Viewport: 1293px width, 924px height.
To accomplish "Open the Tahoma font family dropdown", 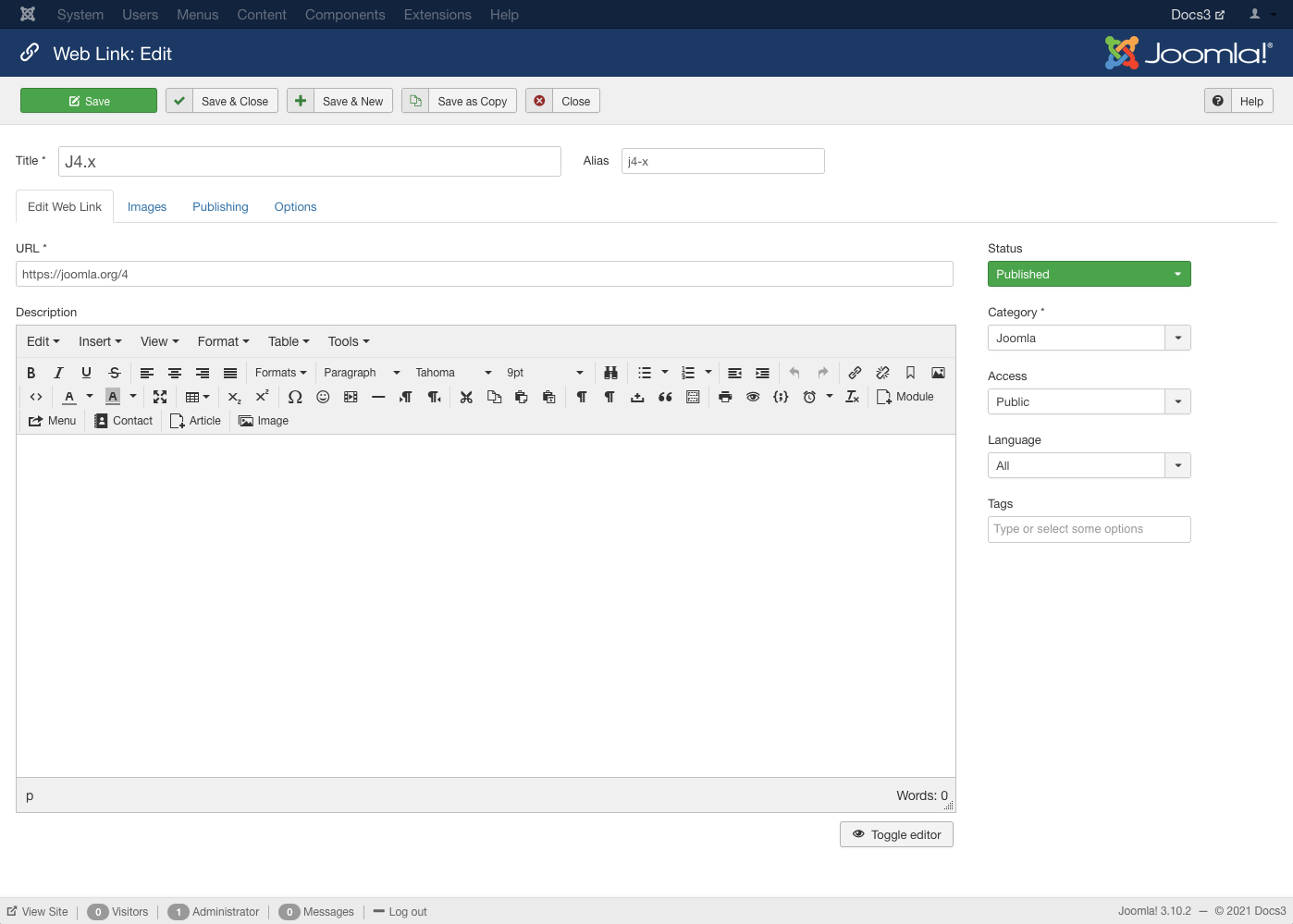I will pyautogui.click(x=452, y=373).
